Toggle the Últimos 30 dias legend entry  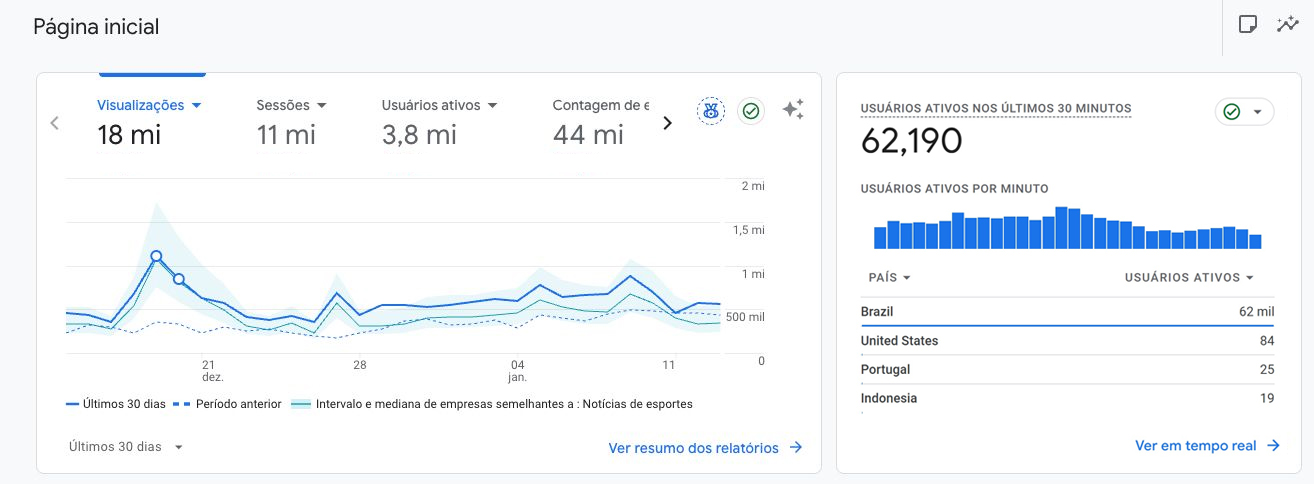point(117,404)
